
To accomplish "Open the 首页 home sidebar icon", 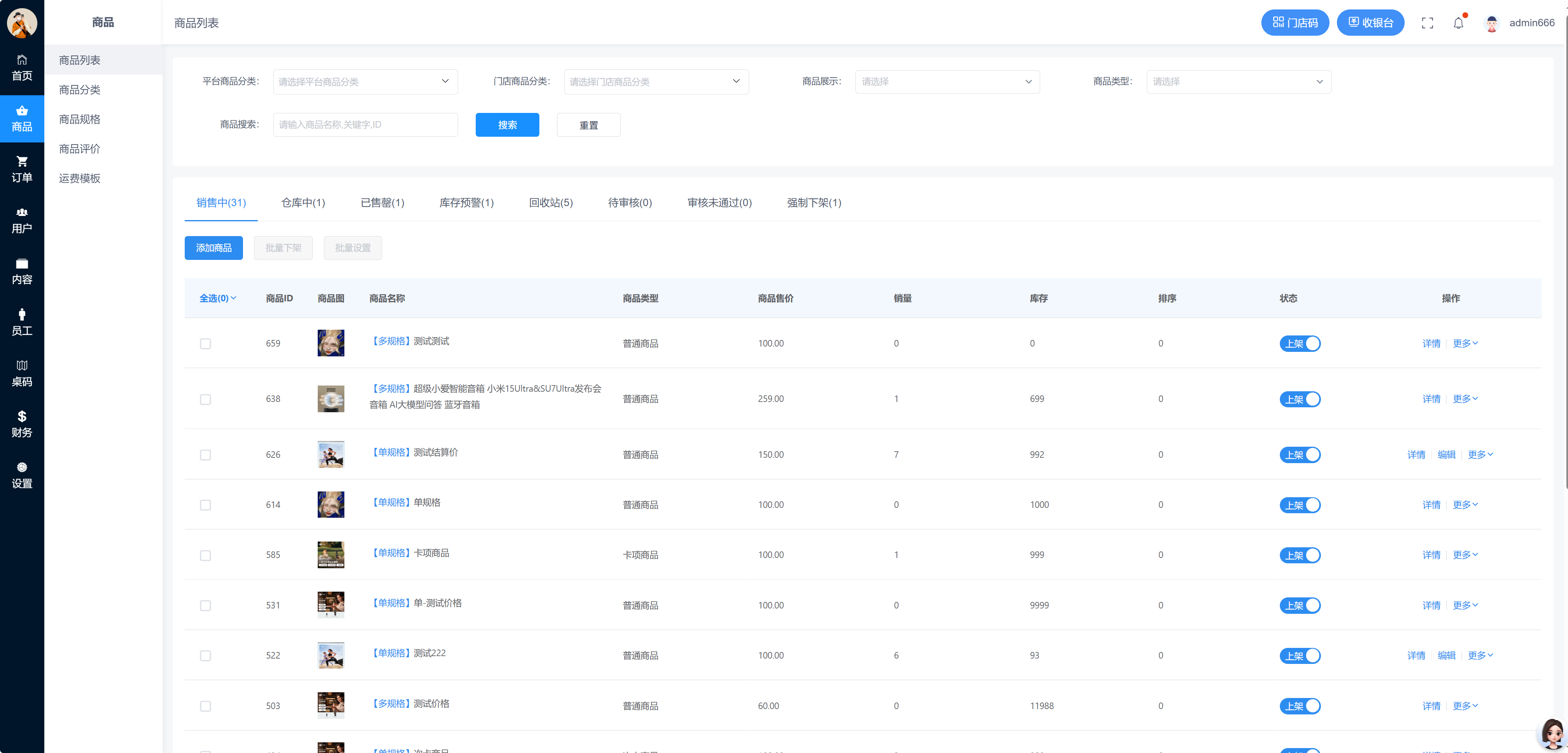I will tap(22, 60).
